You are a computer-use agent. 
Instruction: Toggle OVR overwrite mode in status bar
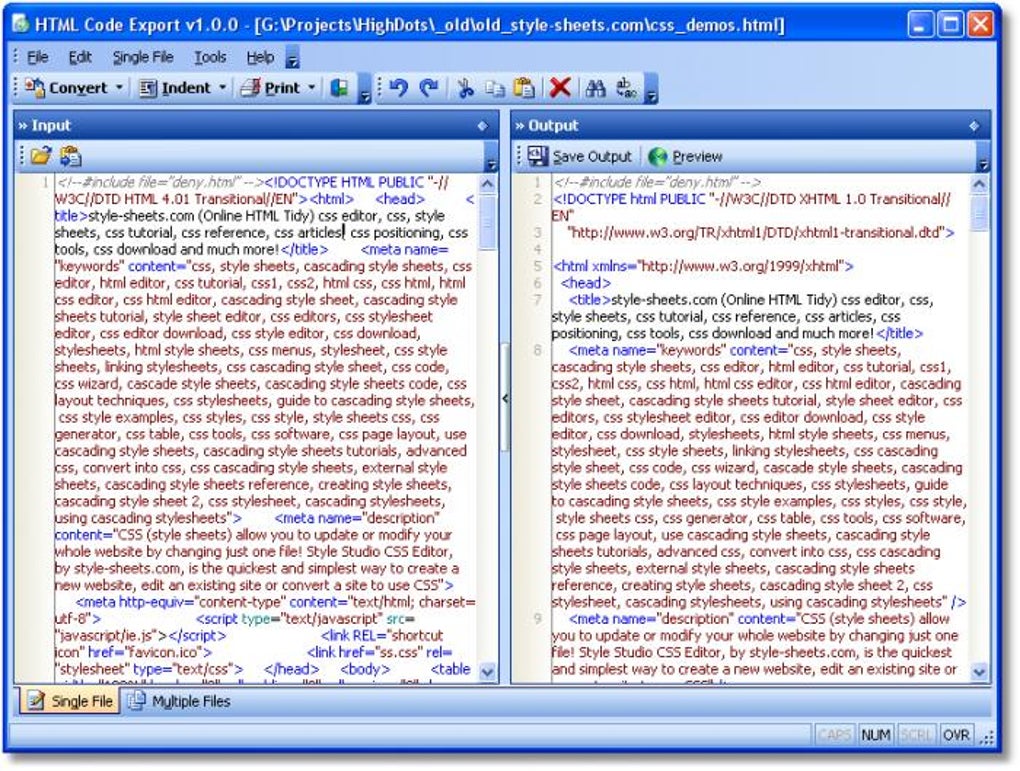click(957, 734)
